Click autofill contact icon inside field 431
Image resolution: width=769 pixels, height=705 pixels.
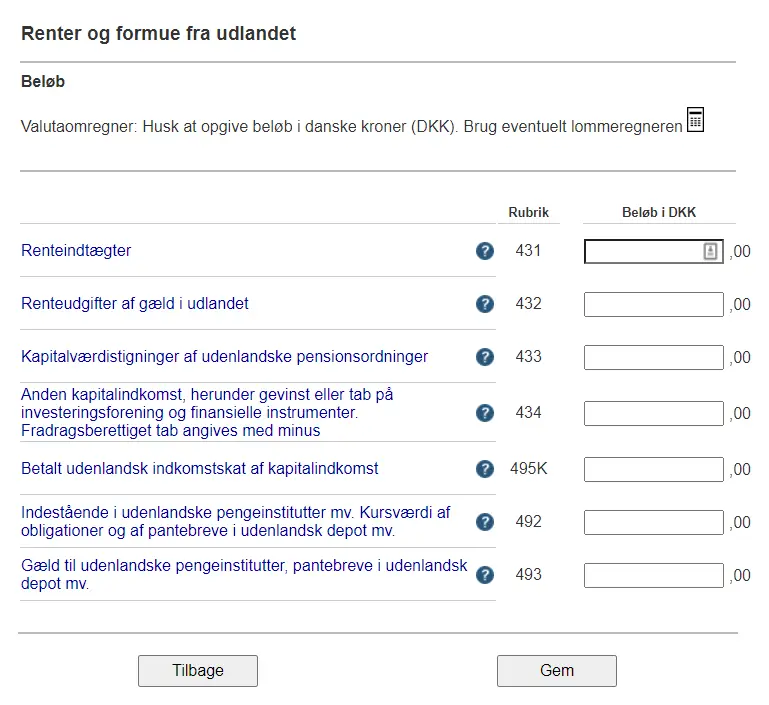click(710, 252)
